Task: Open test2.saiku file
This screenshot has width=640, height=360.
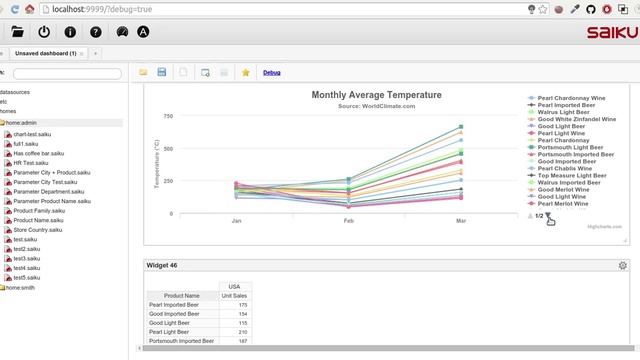Action: coord(27,249)
